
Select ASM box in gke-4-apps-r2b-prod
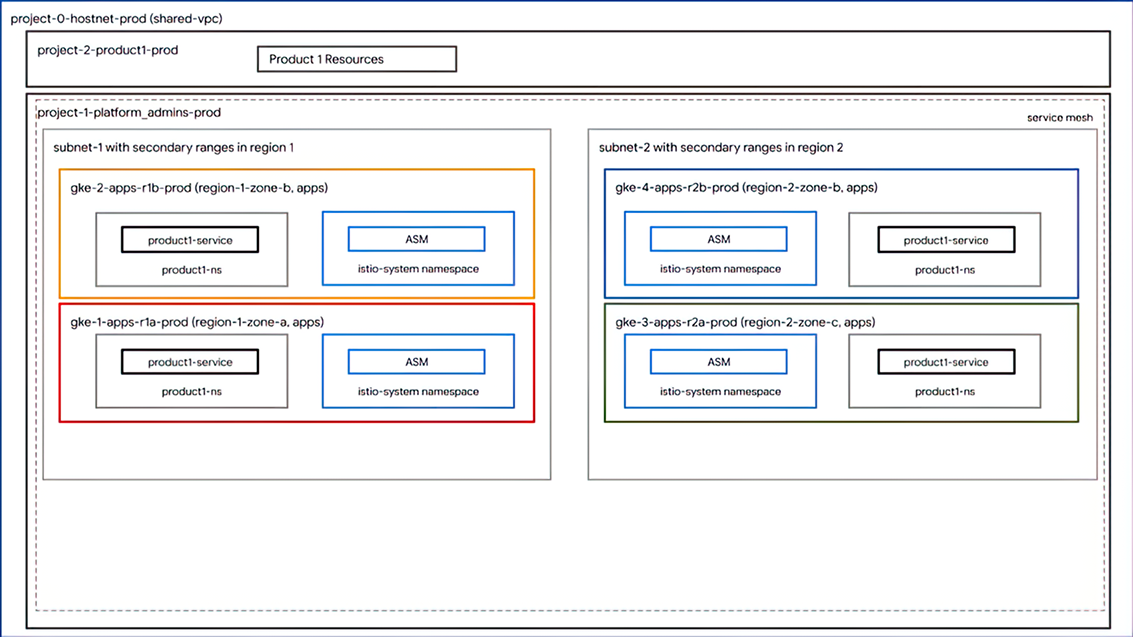click(x=719, y=239)
